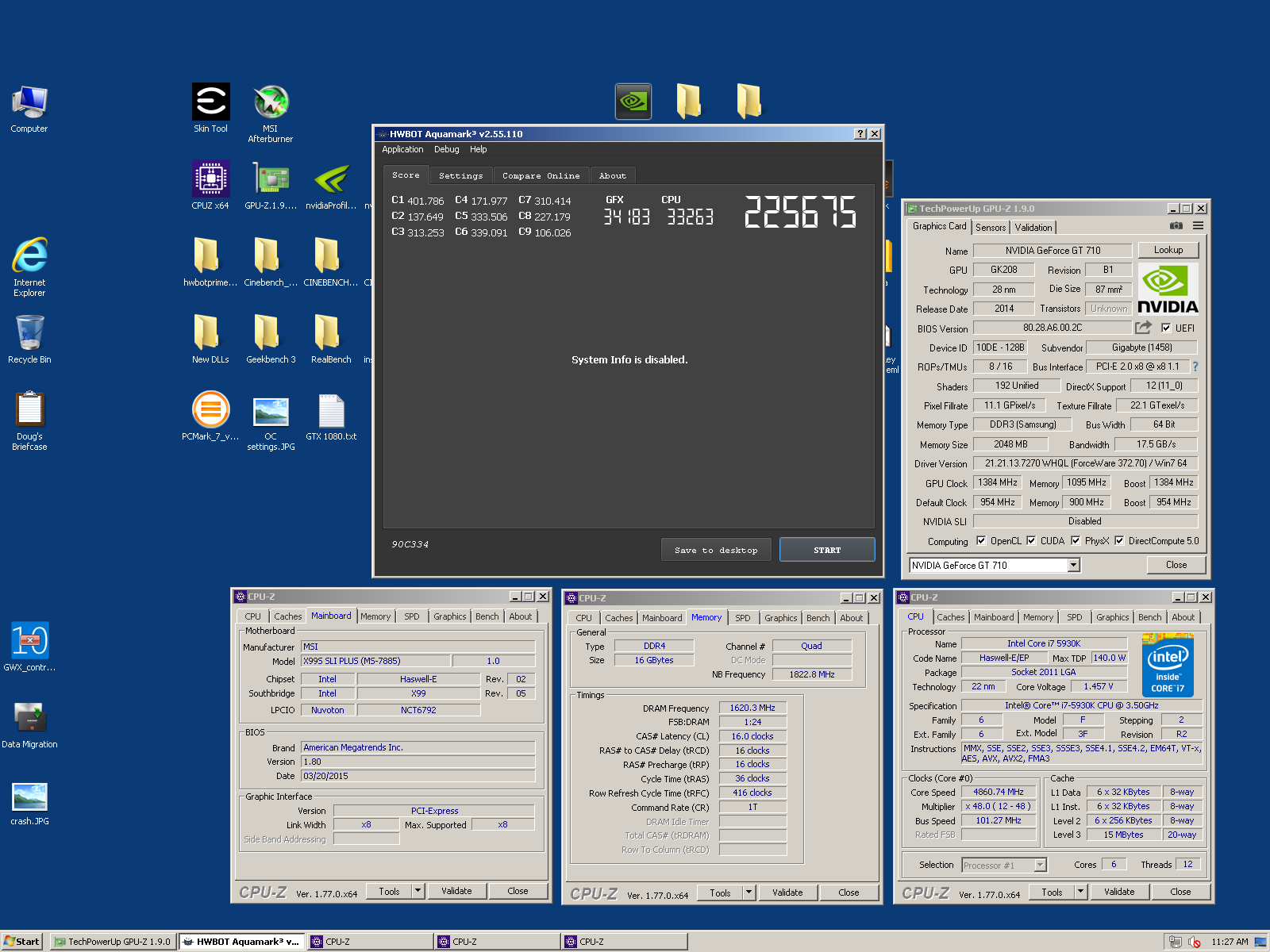Viewport: 1270px width, 952px height.
Task: Open the GWX_control desktop icon
Action: click(29, 647)
